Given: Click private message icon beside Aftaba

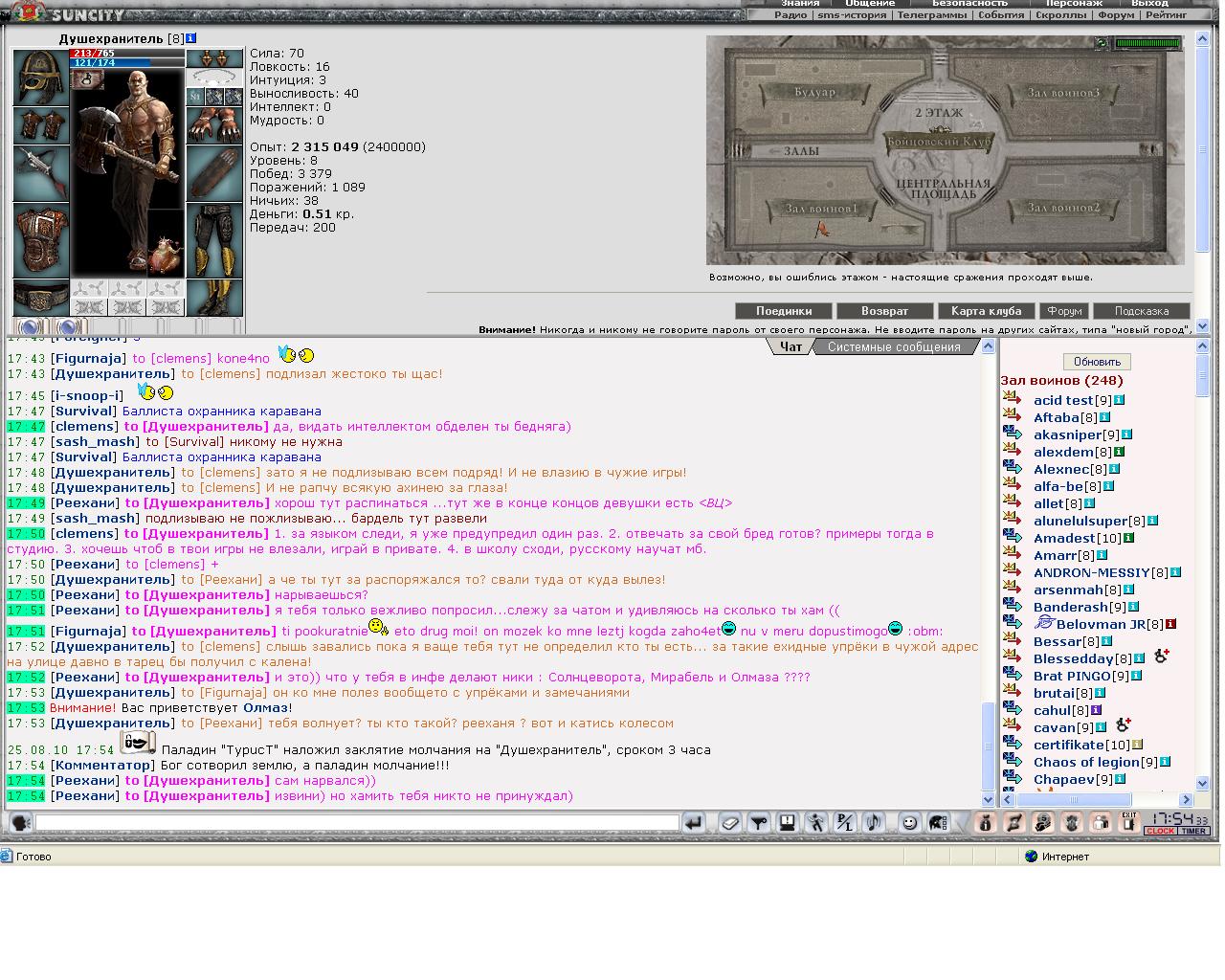Looking at the screenshot, I should (x=1012, y=416).
